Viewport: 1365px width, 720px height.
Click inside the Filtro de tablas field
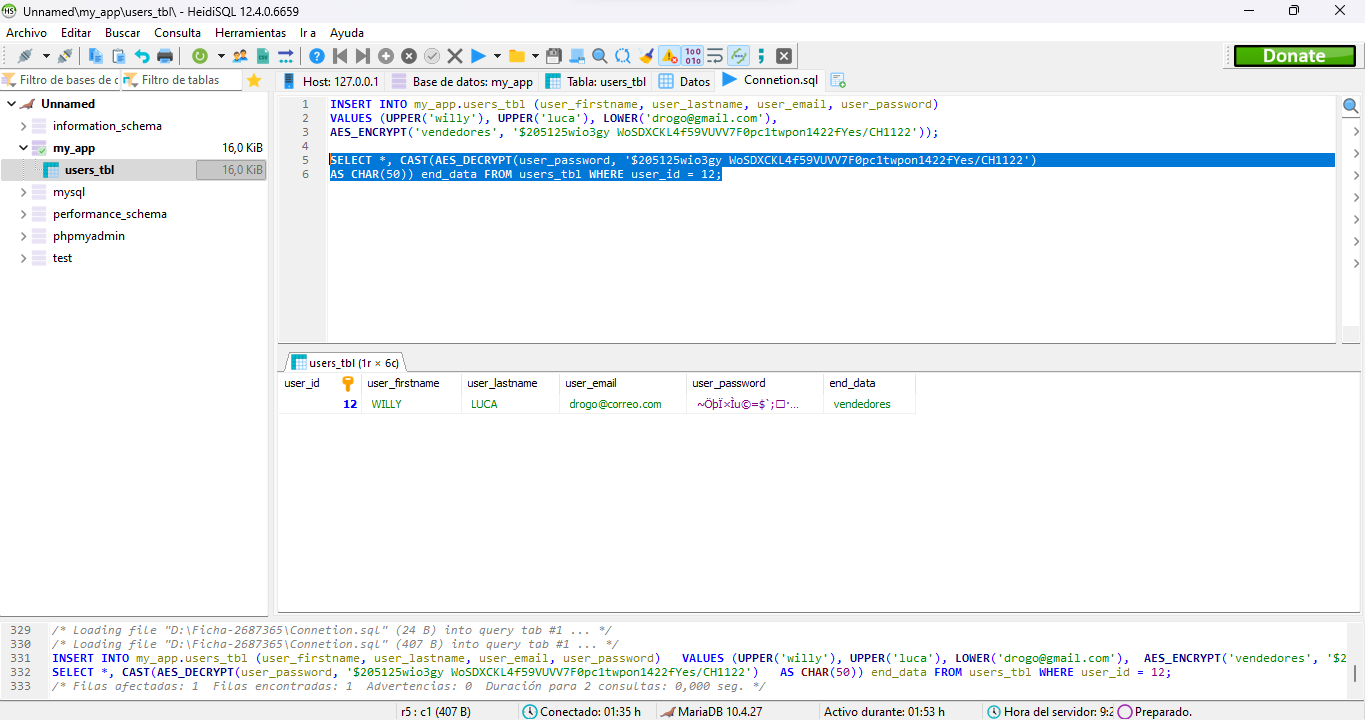click(x=185, y=79)
